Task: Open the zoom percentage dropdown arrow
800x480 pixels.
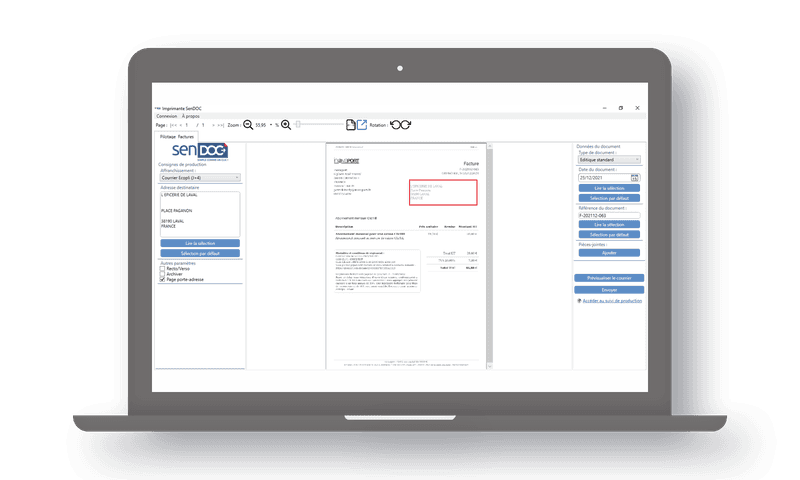Action: click(x=271, y=125)
